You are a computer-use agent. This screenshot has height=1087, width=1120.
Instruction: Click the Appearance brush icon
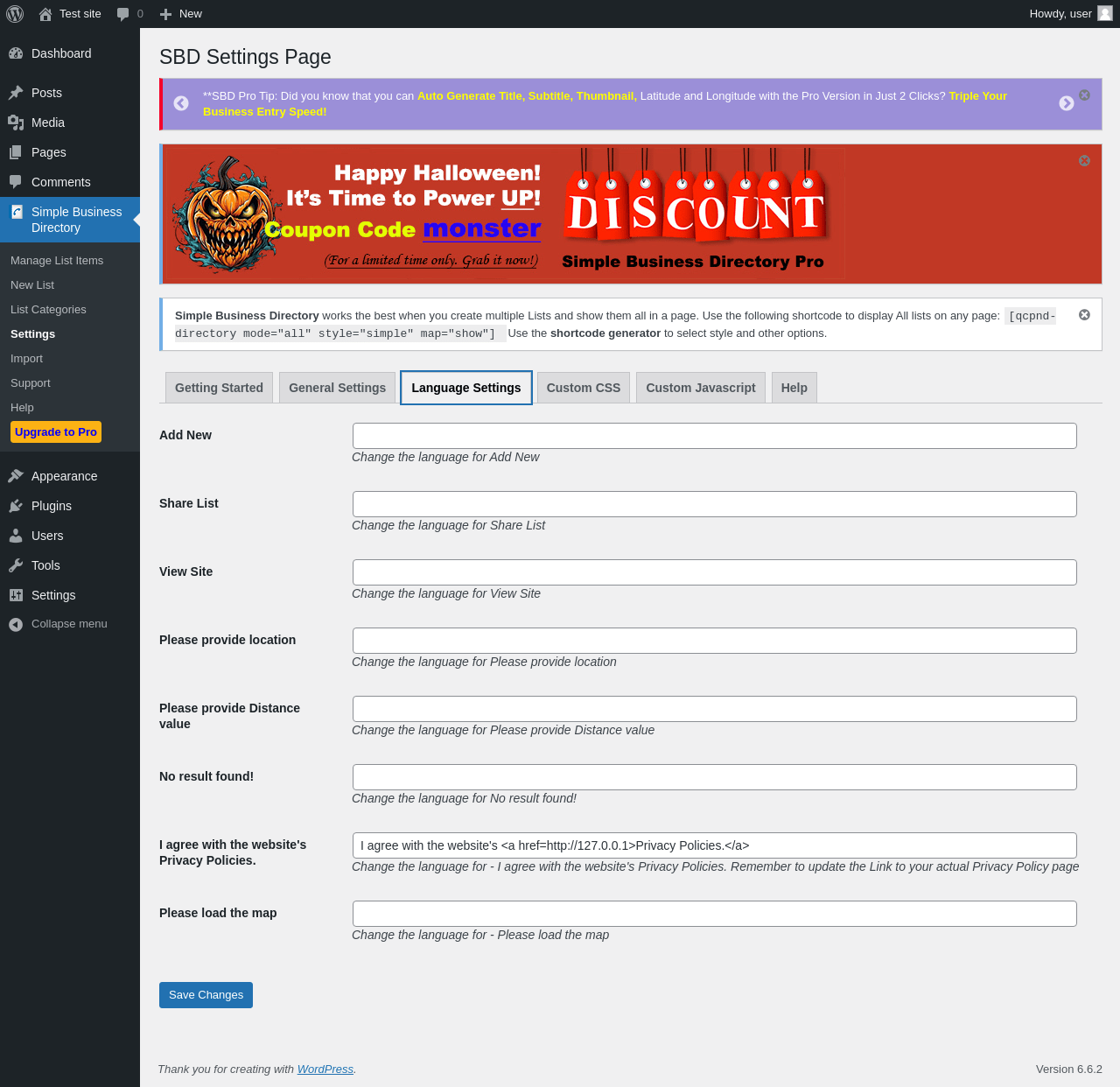[x=16, y=476]
